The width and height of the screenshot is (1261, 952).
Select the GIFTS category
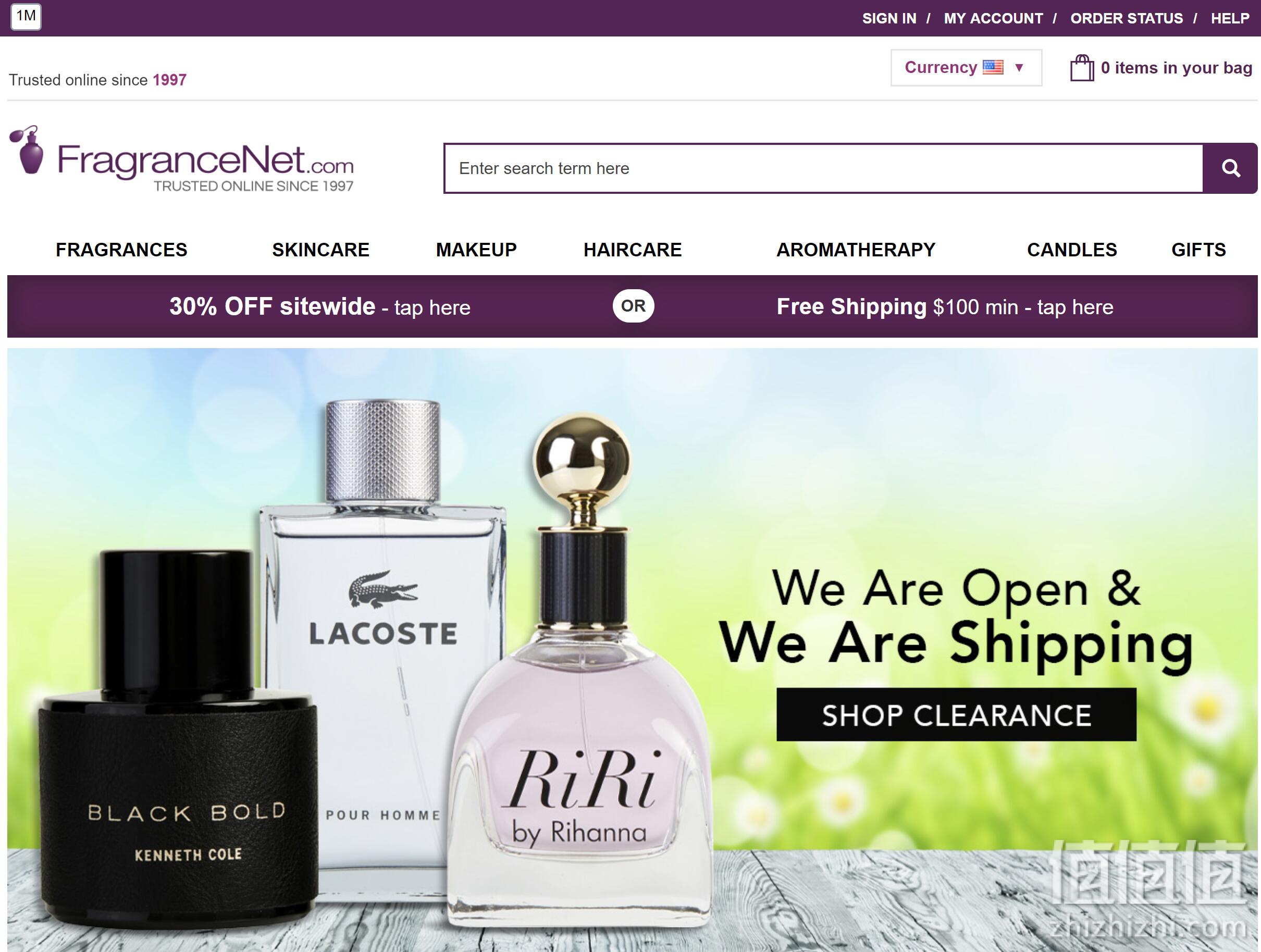(x=1198, y=250)
